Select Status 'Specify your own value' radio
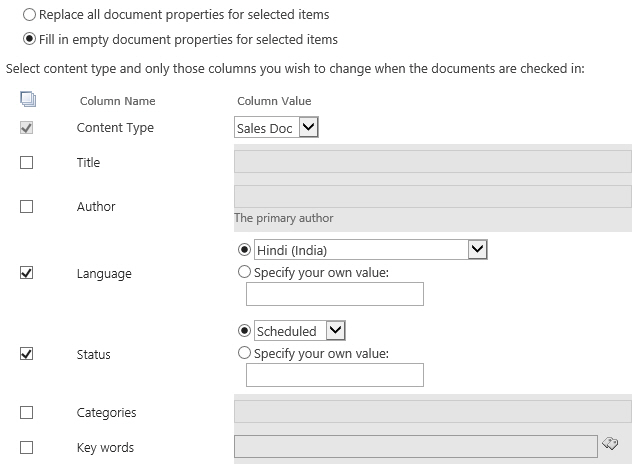 244,353
